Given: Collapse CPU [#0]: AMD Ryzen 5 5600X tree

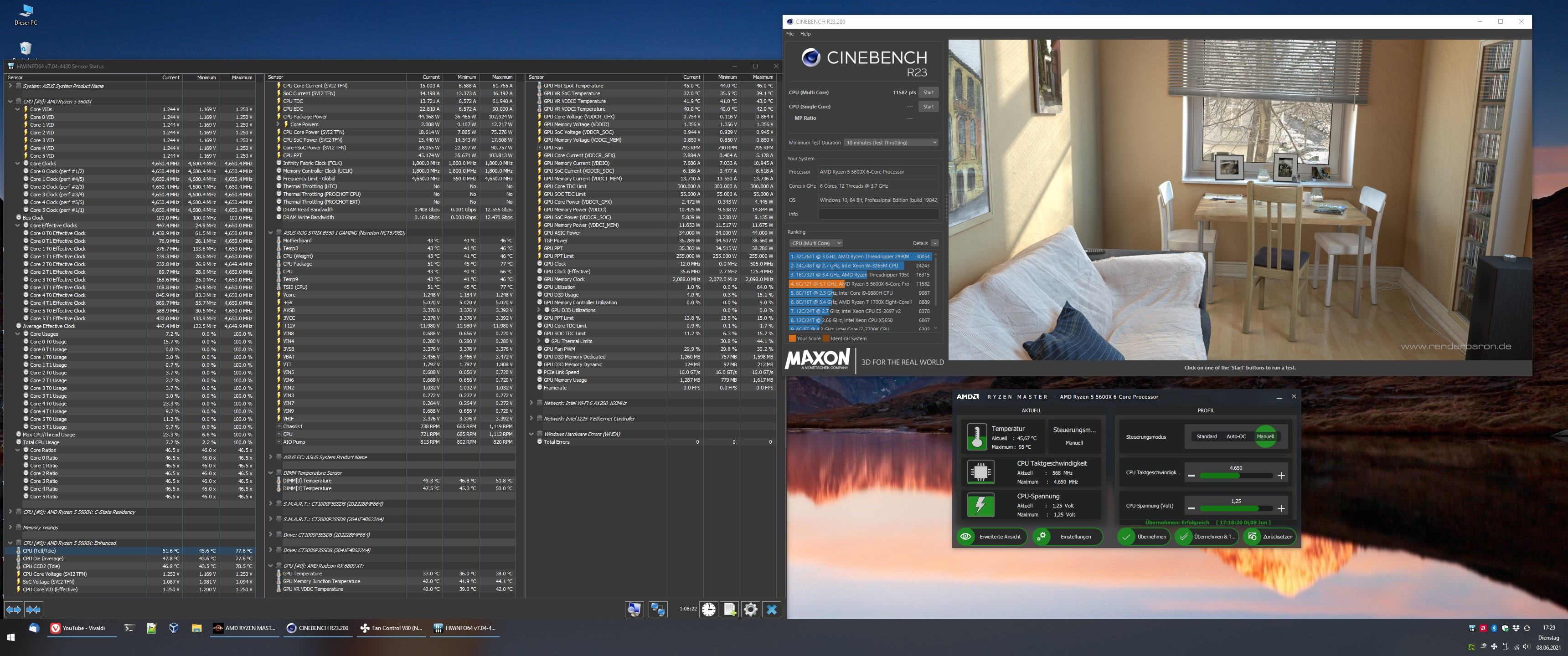Looking at the screenshot, I should point(10,102).
